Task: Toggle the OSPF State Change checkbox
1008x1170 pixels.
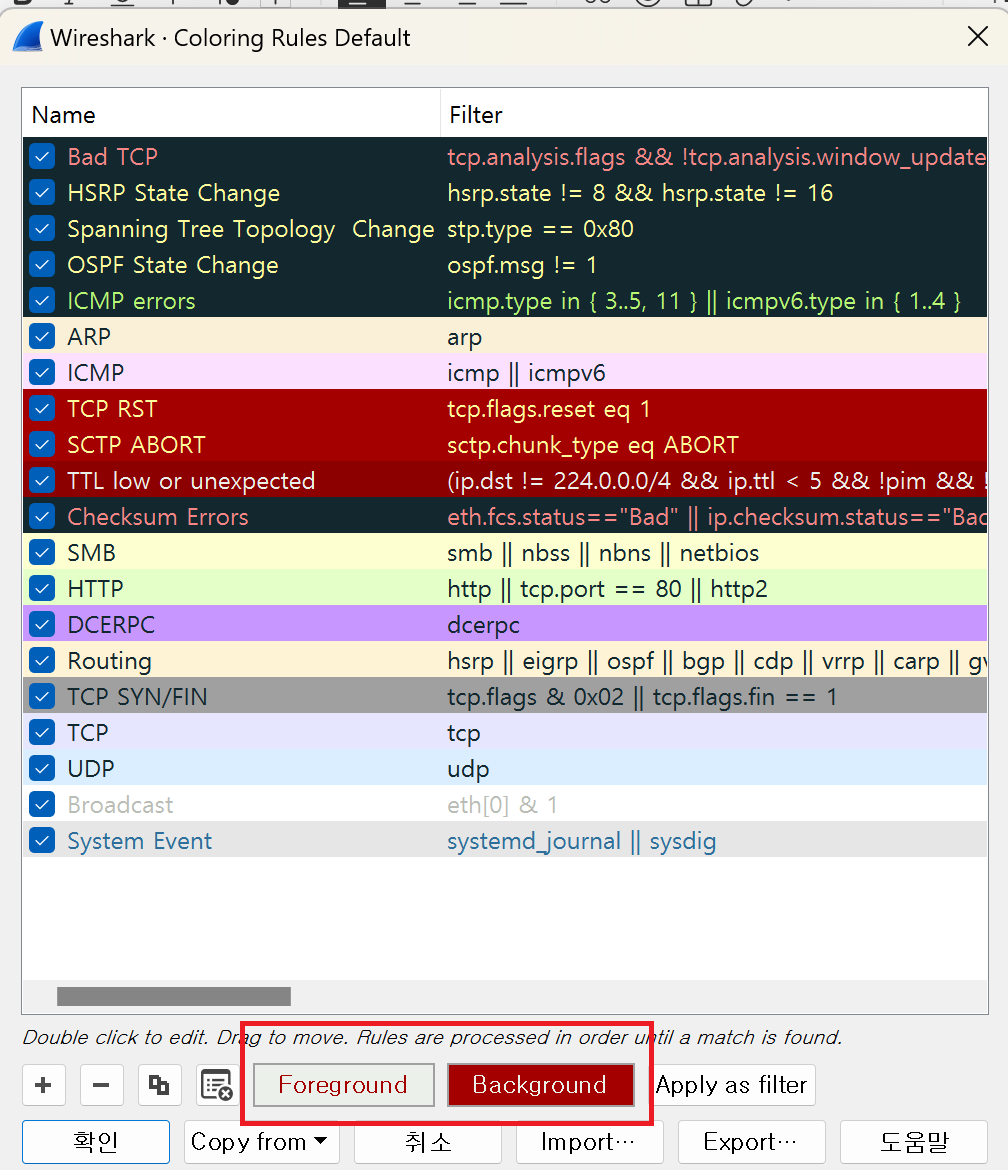Action: point(43,265)
